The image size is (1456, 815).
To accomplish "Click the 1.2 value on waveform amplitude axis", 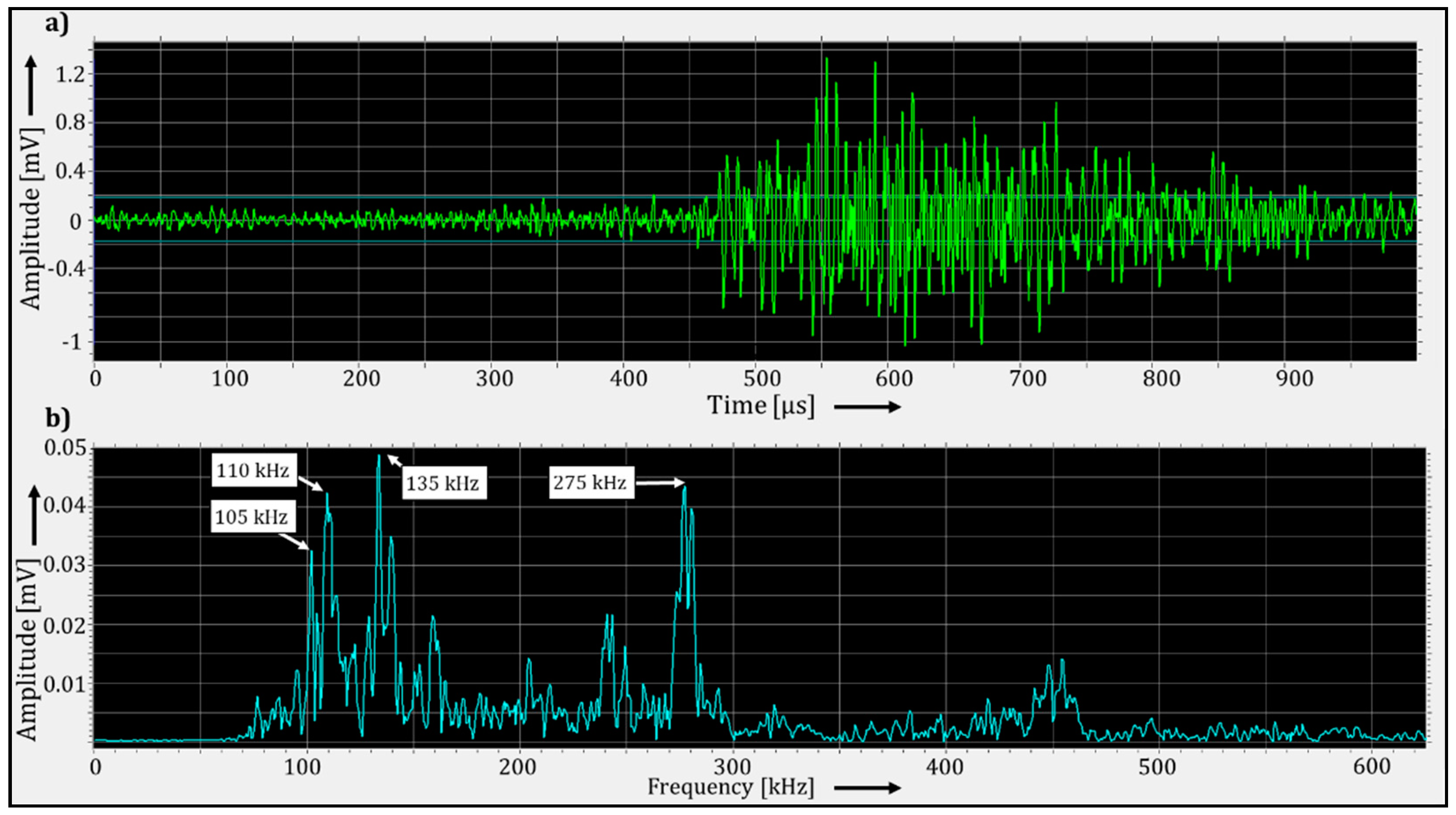I will point(70,74).
